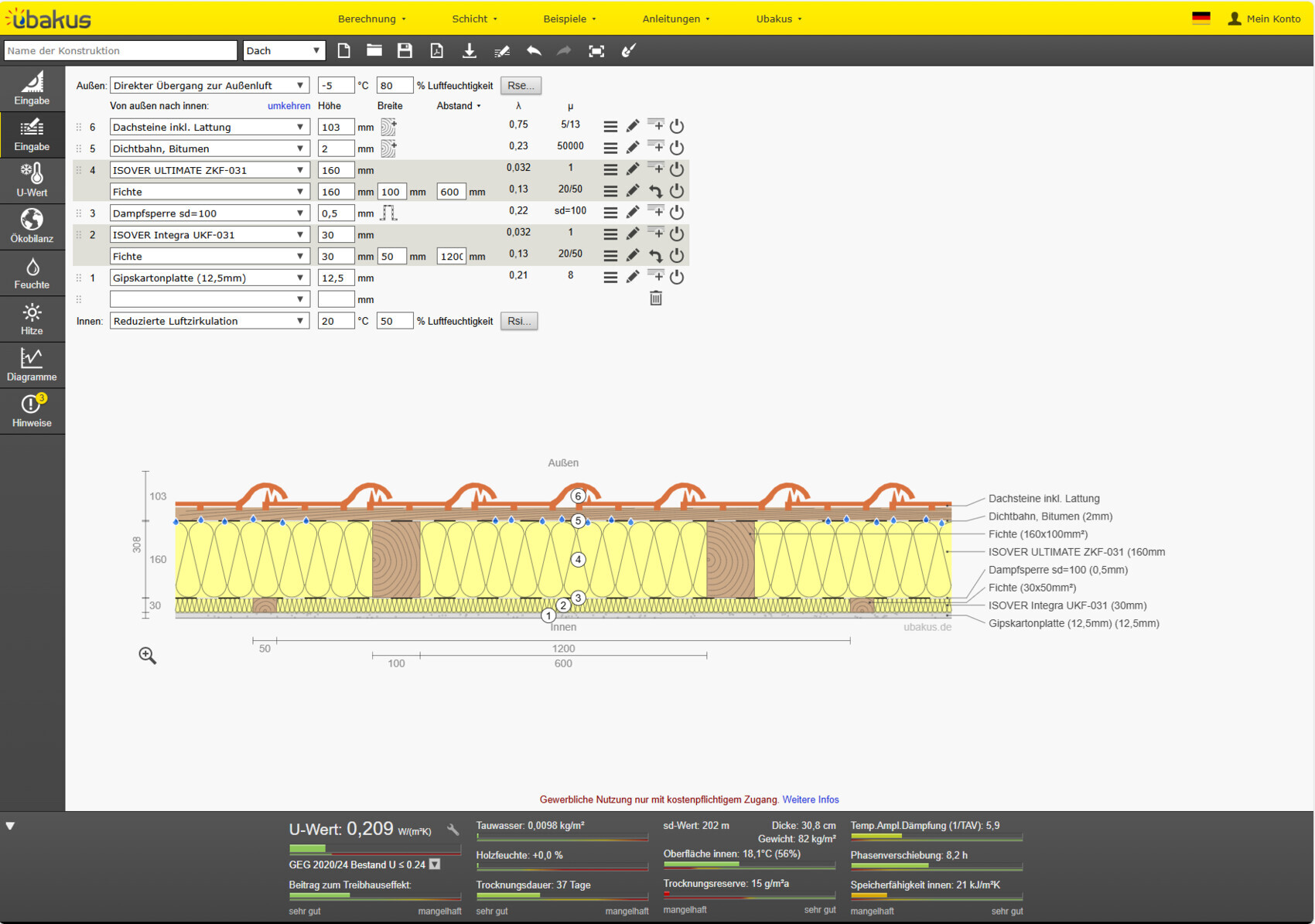Show the Feuchte moisture analysis
This screenshot has width=1315, height=924.
(32, 272)
